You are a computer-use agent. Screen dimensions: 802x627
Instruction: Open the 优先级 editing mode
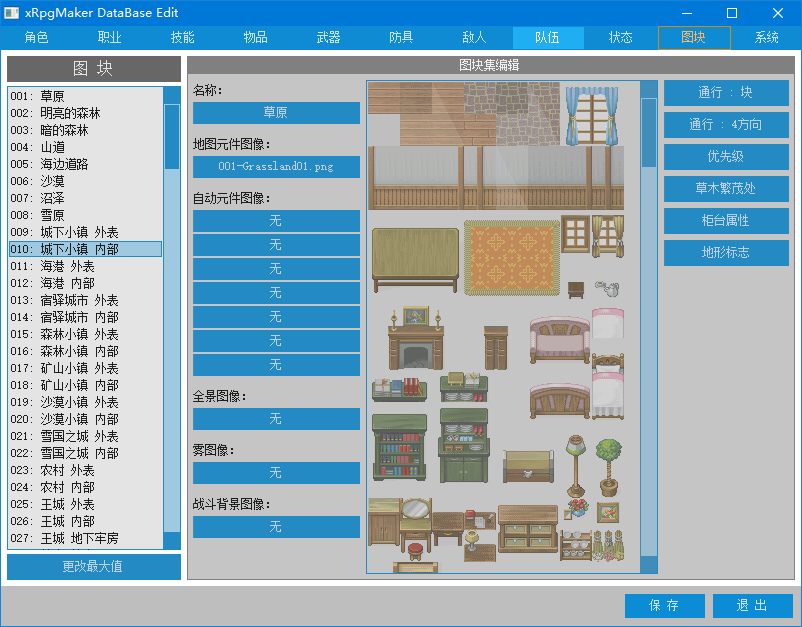click(x=726, y=156)
